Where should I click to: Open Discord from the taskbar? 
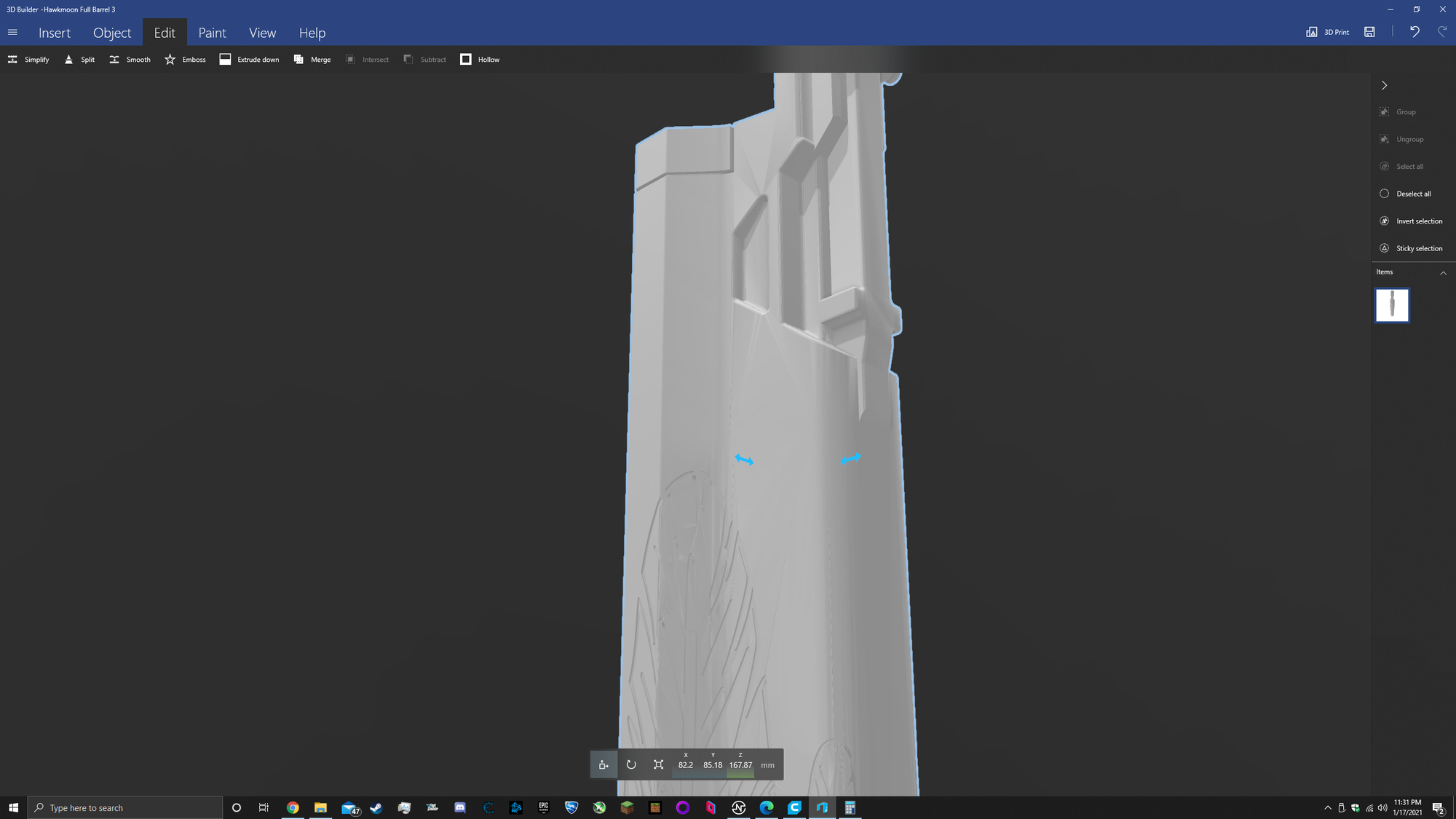point(460,807)
